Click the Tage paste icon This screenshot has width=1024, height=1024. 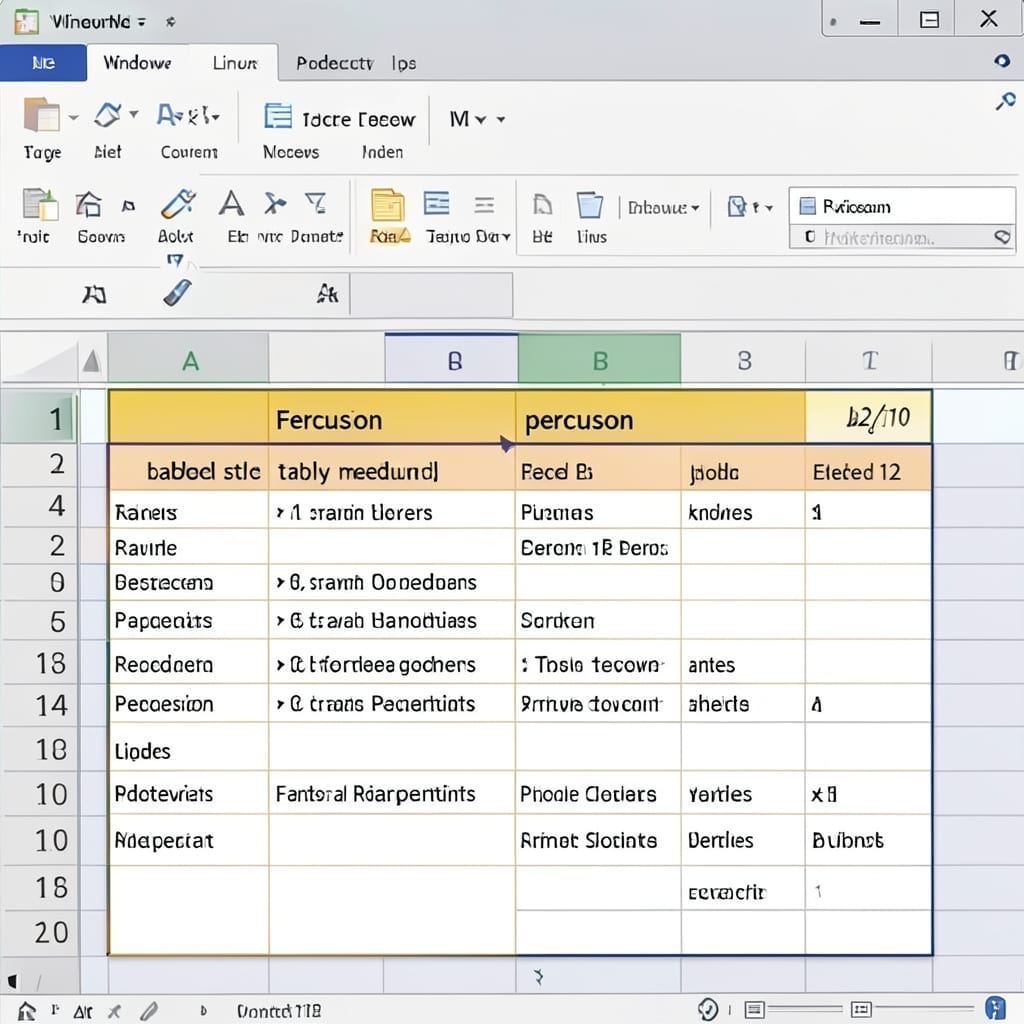[x=41, y=116]
